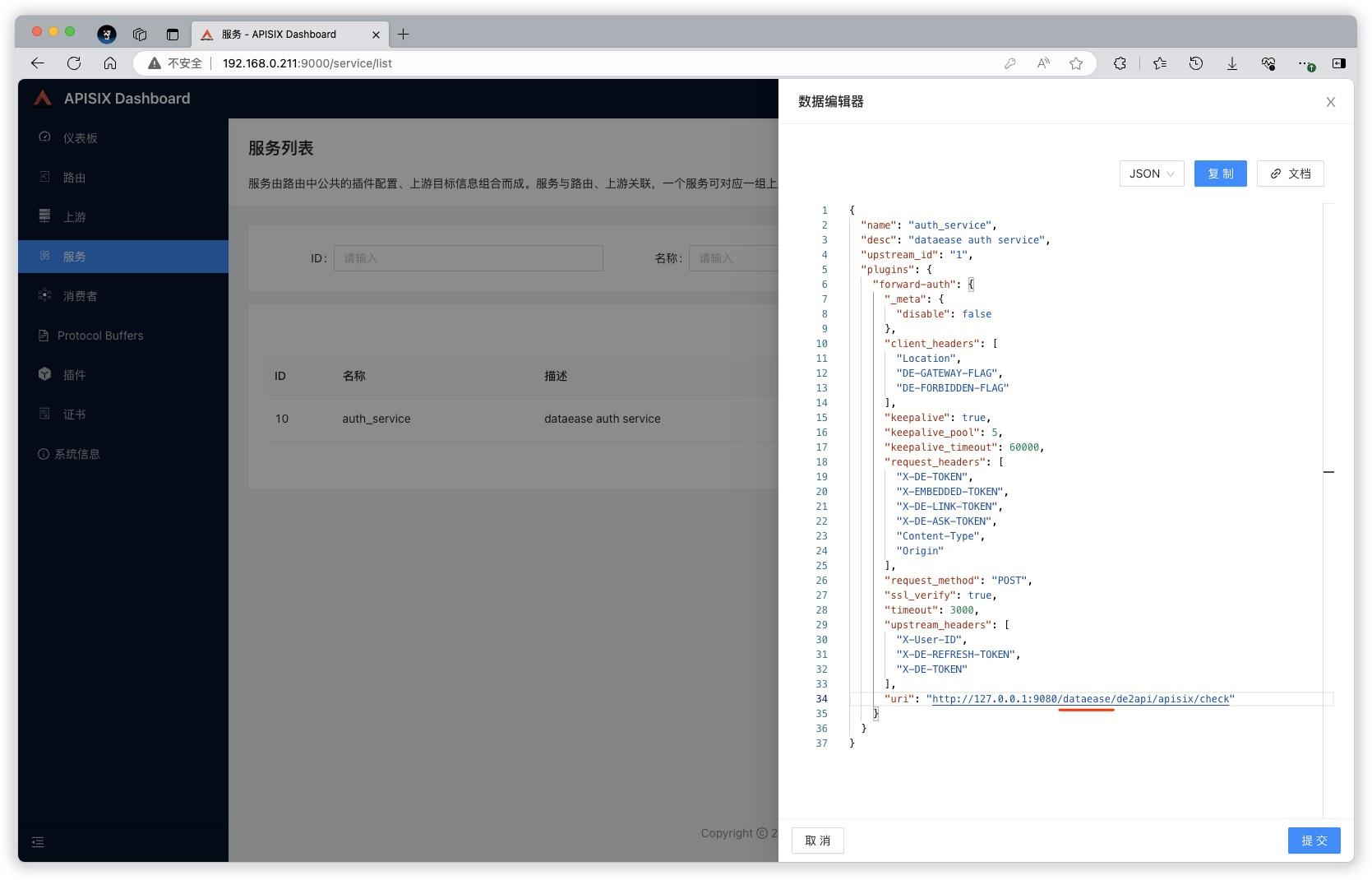Click the address bar URL

pos(307,63)
